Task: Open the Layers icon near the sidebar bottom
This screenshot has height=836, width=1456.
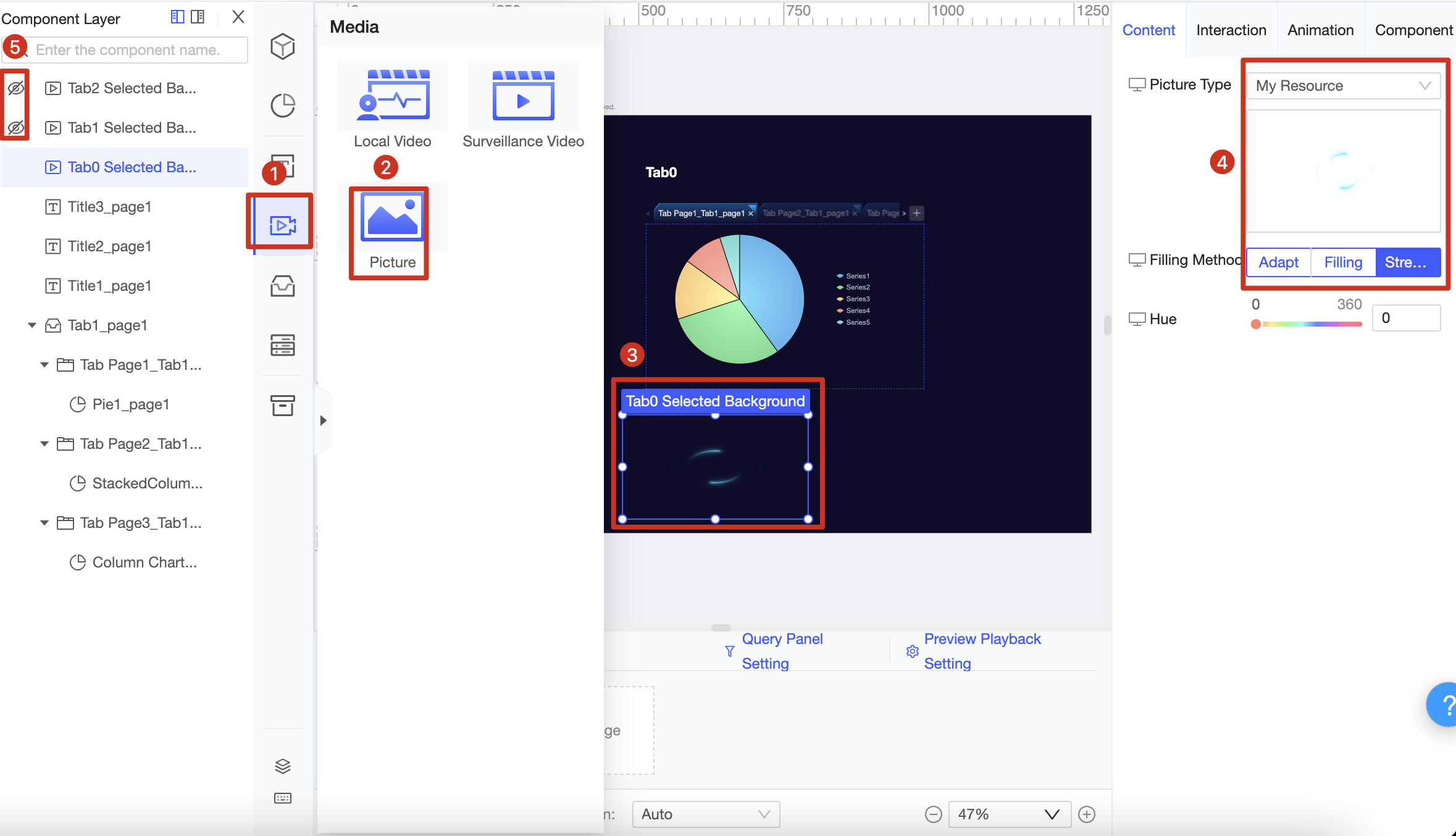Action: click(282, 766)
